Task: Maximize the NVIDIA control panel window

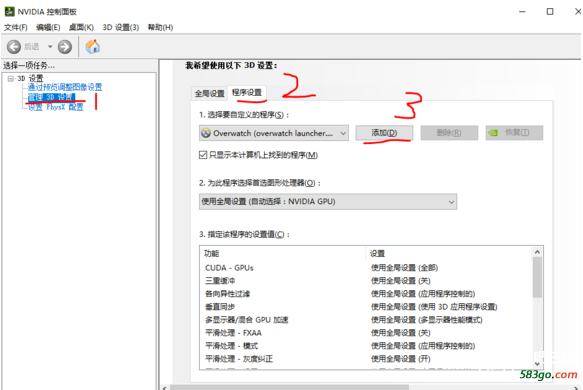Action: click(x=550, y=12)
